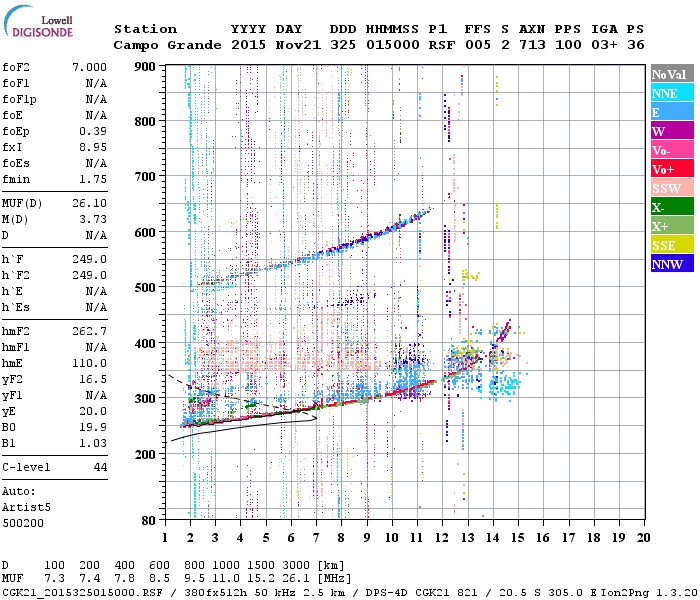700x600 pixels.
Task: Click the fmin value 1.75
Action: click(93, 179)
